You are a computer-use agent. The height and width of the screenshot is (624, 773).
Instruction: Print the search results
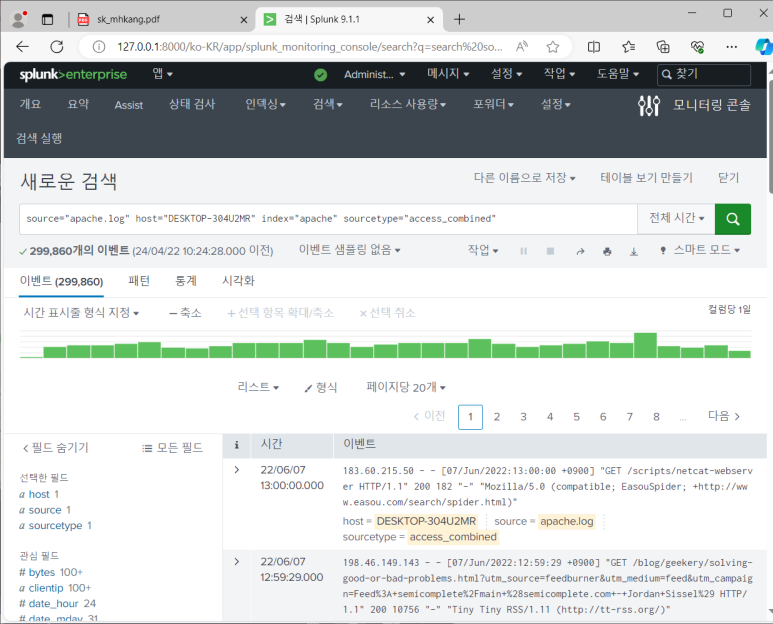tap(607, 251)
